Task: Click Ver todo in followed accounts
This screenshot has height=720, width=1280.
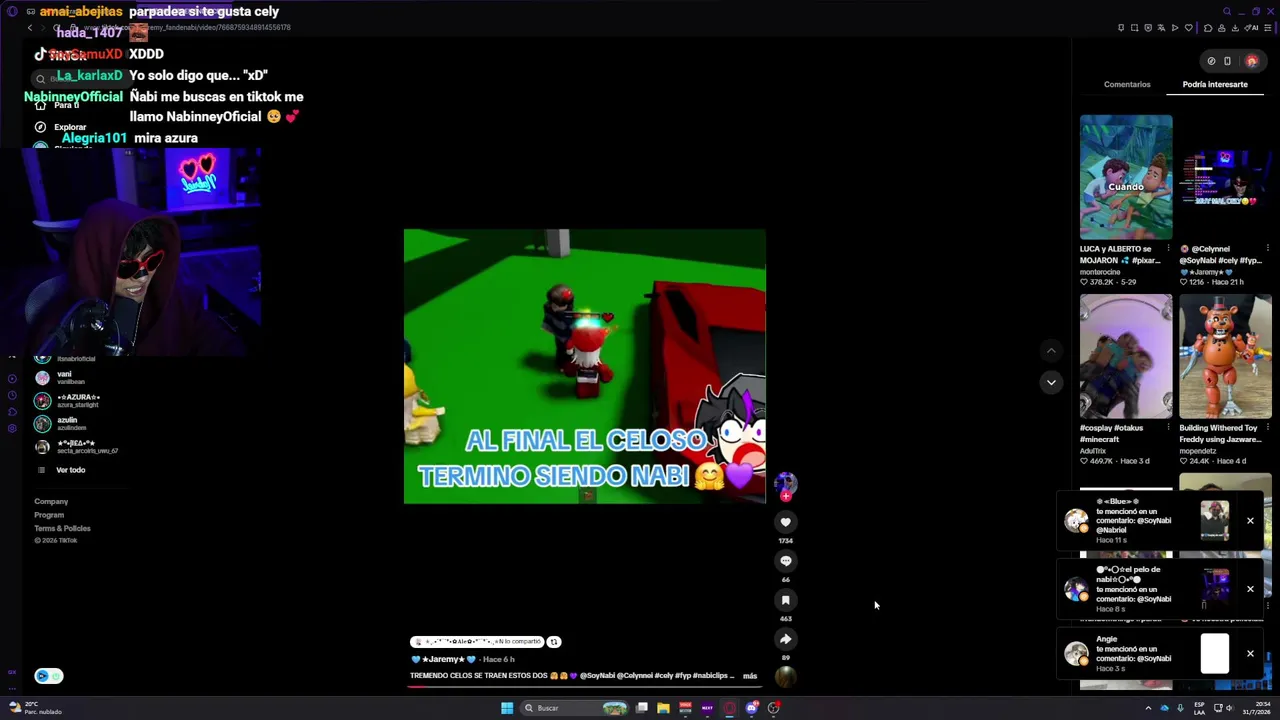Action: click(70, 470)
